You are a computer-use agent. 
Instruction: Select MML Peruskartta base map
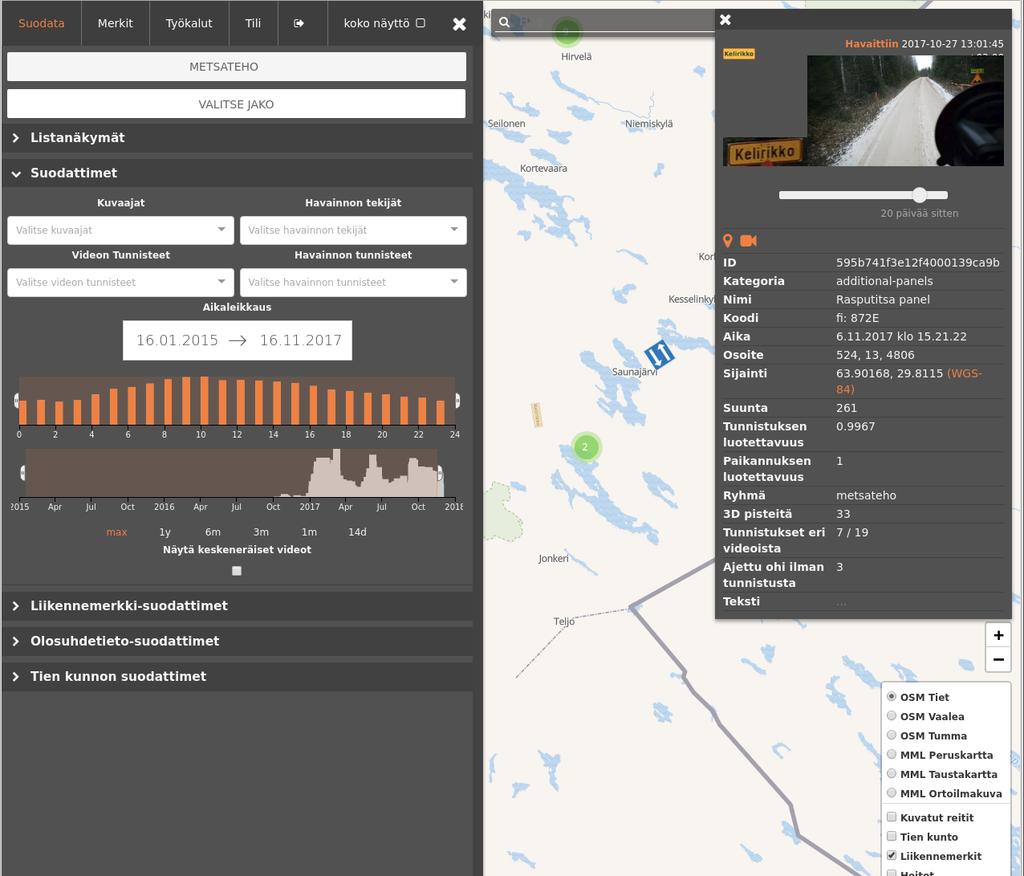(x=891, y=754)
